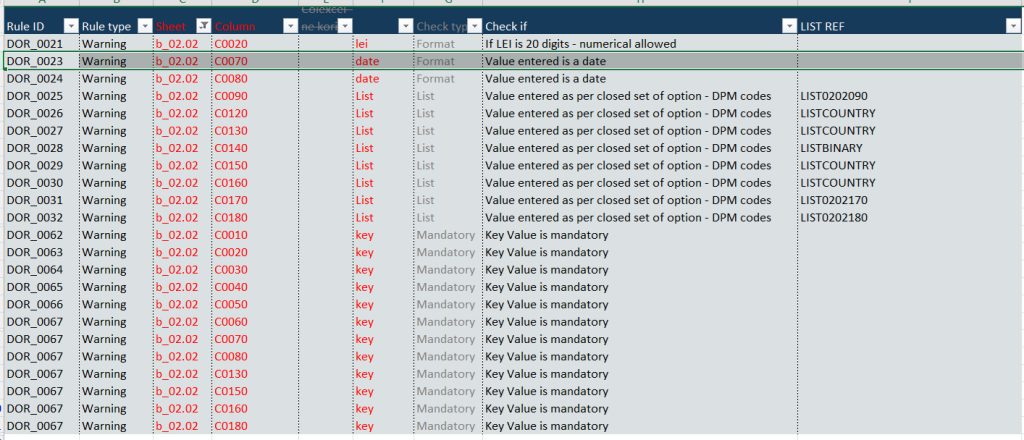Click the C0010 column code cell
The width and height of the screenshot is (1024, 440).
(231, 235)
